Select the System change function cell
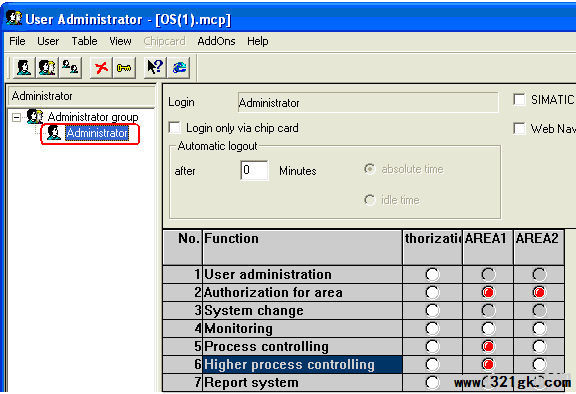The height and width of the screenshot is (394, 576). click(302, 310)
